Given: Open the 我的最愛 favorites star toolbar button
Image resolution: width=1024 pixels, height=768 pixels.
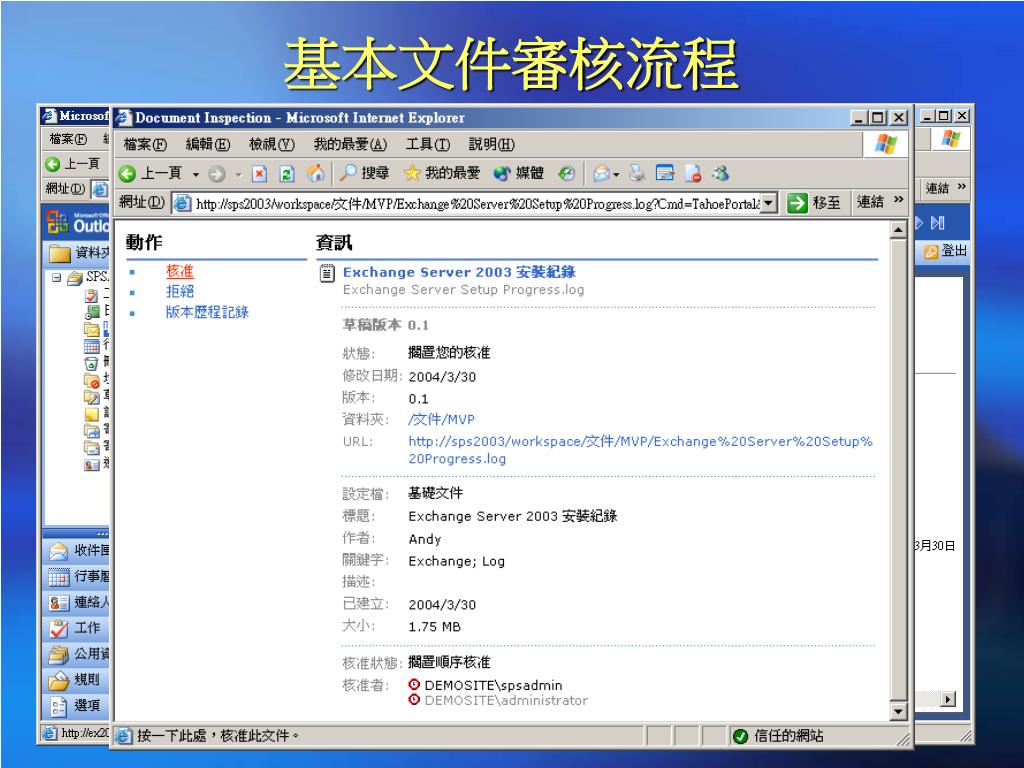Looking at the screenshot, I should 442,173.
